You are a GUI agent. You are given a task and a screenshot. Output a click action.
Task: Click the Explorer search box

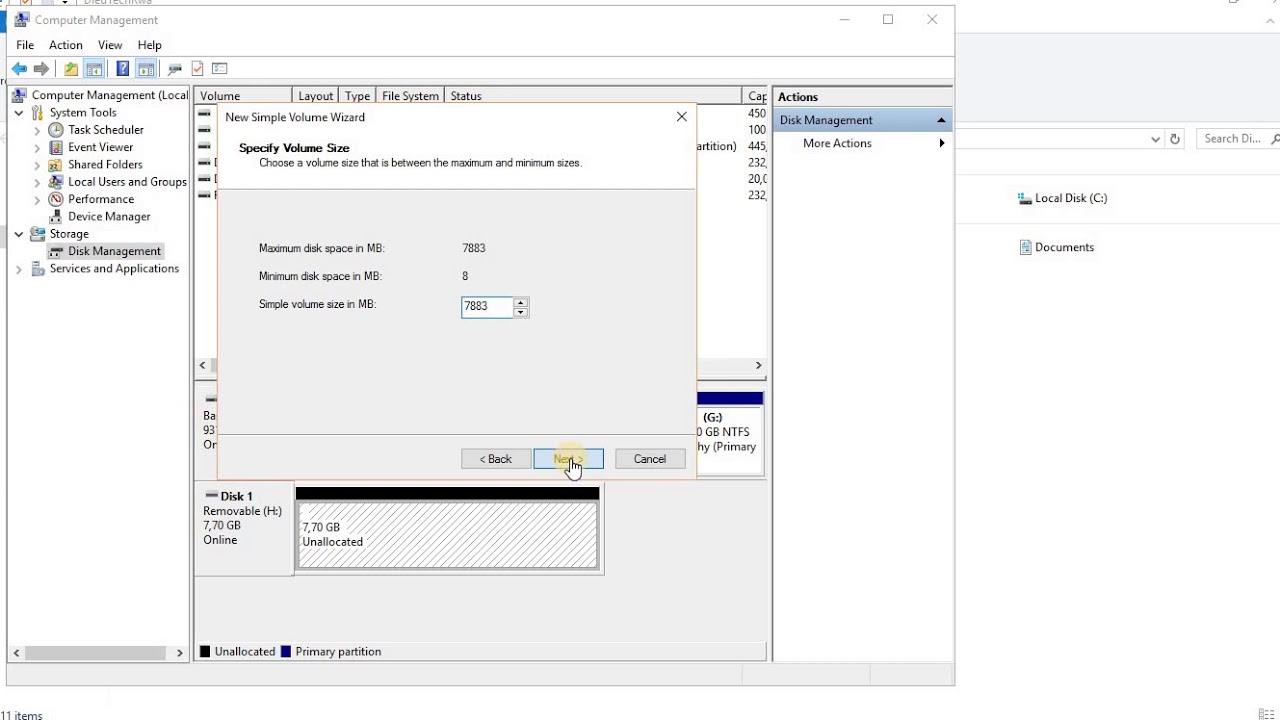(x=1238, y=139)
